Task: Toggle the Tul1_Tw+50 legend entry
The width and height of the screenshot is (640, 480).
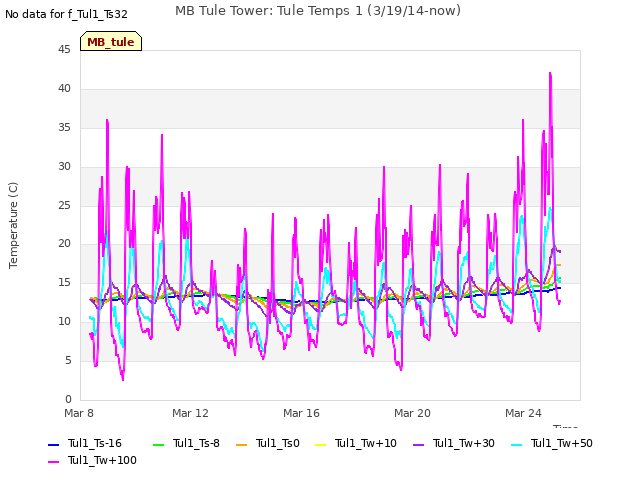Action: [551, 443]
